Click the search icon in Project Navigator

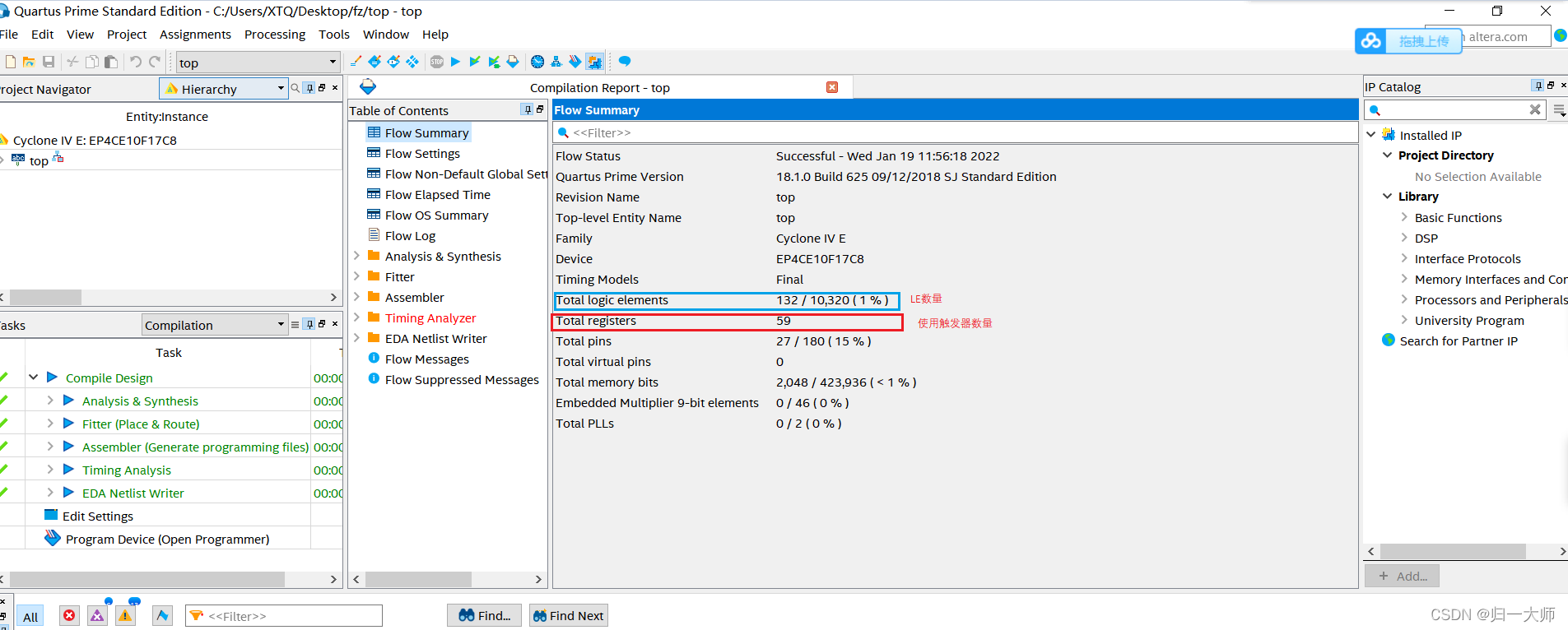(x=295, y=88)
